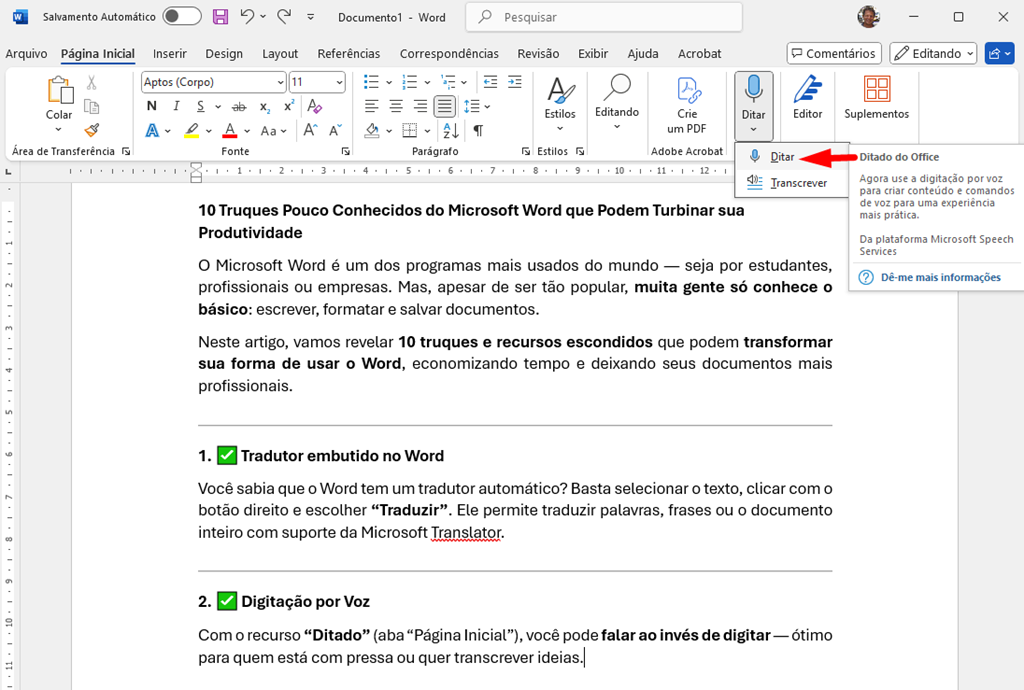
Task: Switch to the Design tab
Action: click(224, 54)
